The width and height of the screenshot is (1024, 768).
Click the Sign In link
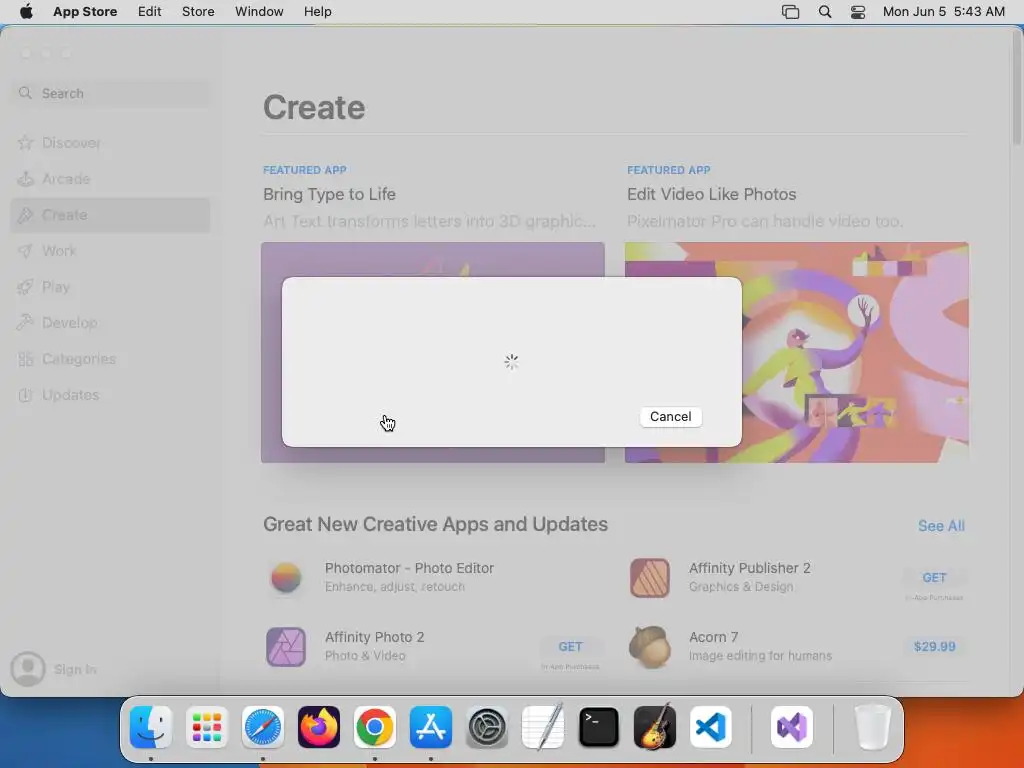coord(75,669)
